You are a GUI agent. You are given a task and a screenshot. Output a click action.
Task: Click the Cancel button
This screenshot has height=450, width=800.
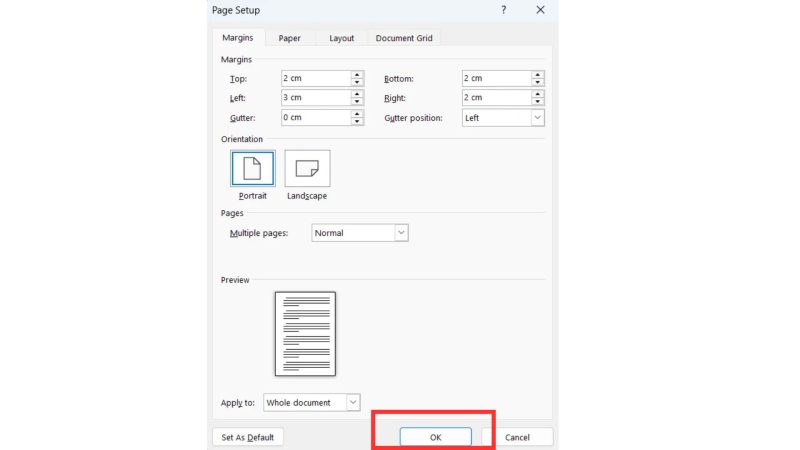(x=517, y=437)
